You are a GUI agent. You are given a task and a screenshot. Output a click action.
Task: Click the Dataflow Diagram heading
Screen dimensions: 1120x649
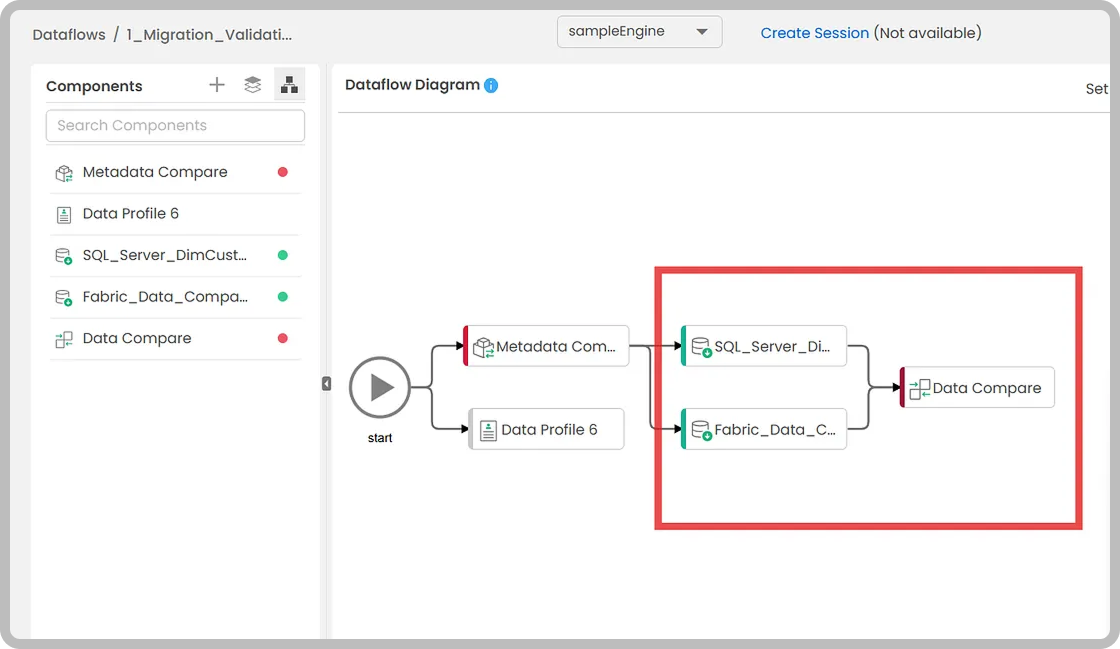coord(412,84)
